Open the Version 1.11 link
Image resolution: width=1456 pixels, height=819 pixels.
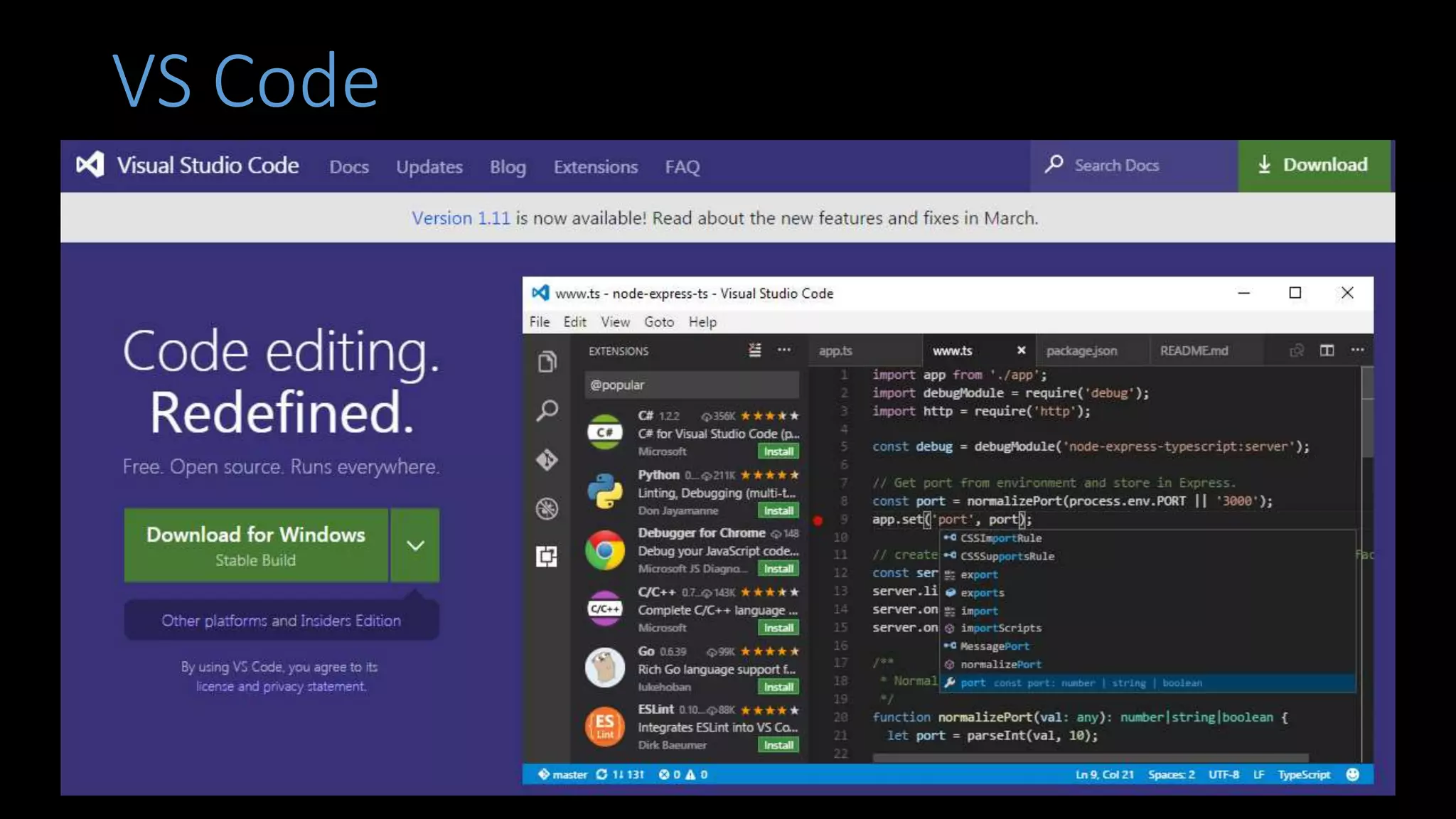pyautogui.click(x=461, y=218)
